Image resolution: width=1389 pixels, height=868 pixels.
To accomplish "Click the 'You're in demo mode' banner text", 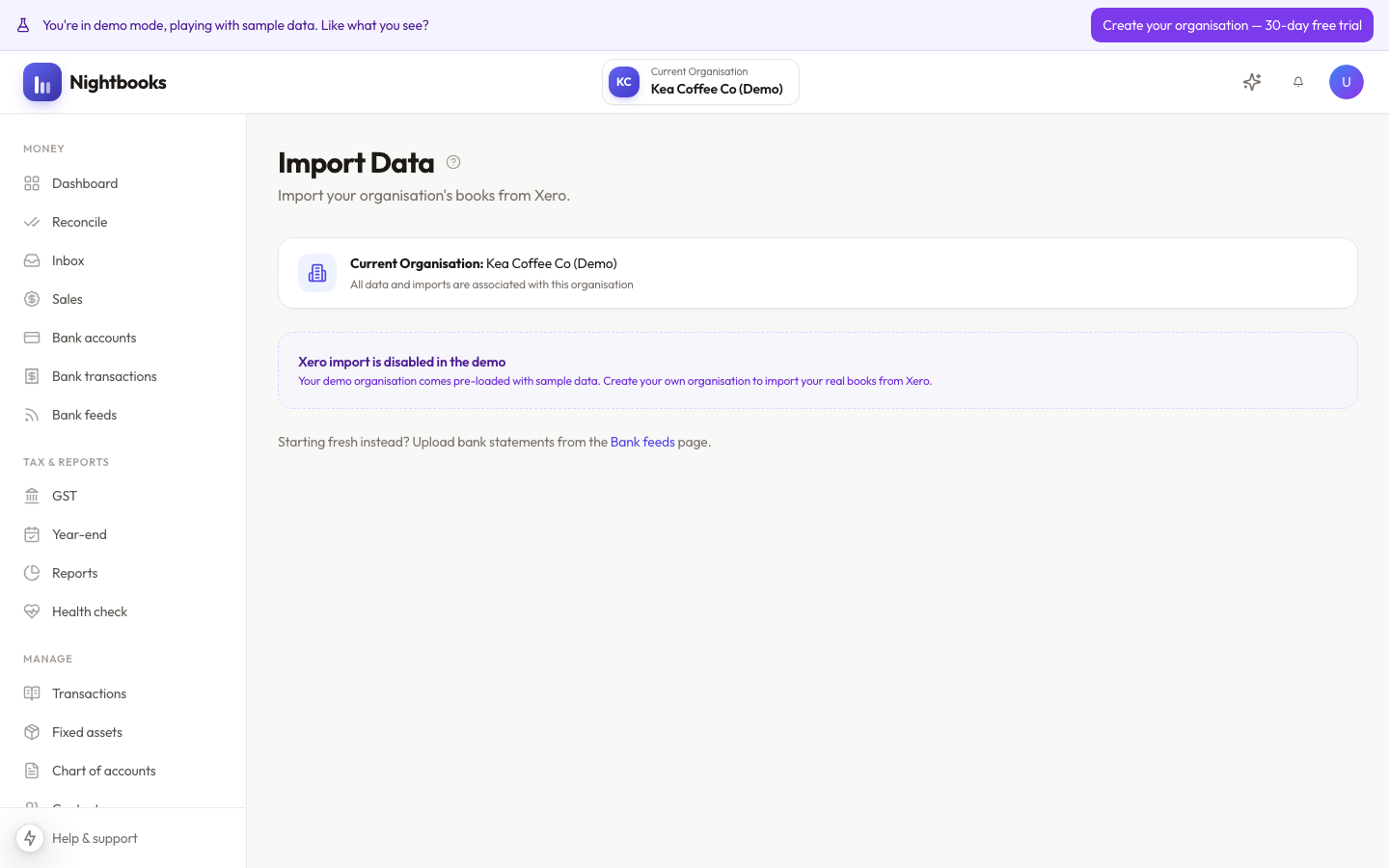I will [x=235, y=25].
